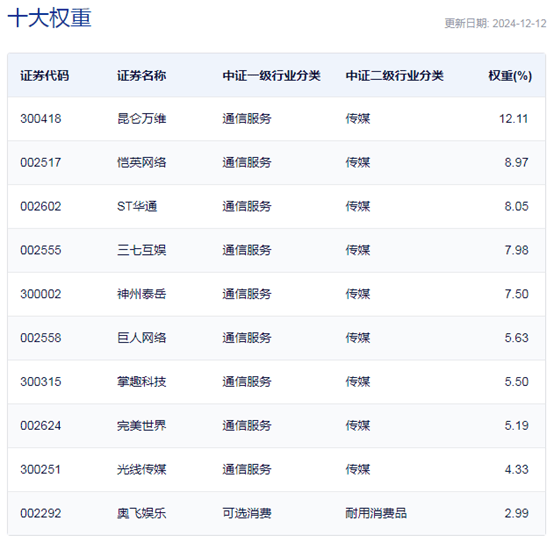Click the 权重(%) column header
The width and height of the screenshot is (554, 542).
(510, 76)
